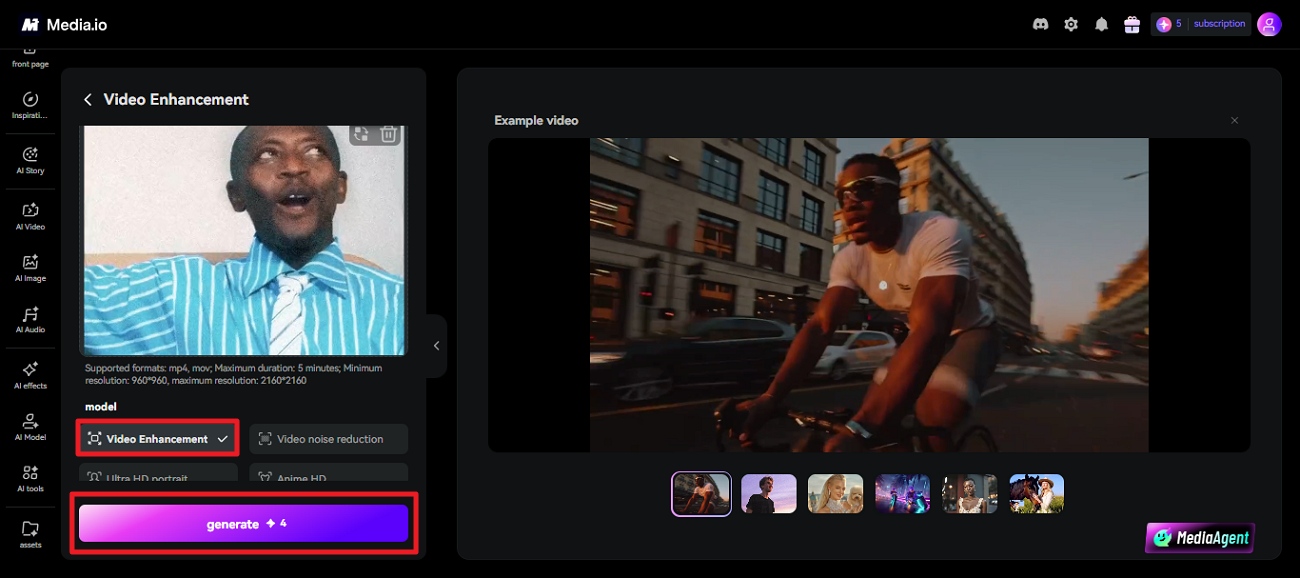Viewport: 1300px width, 578px height.
Task: Click the subscription link
Action: point(1219,24)
